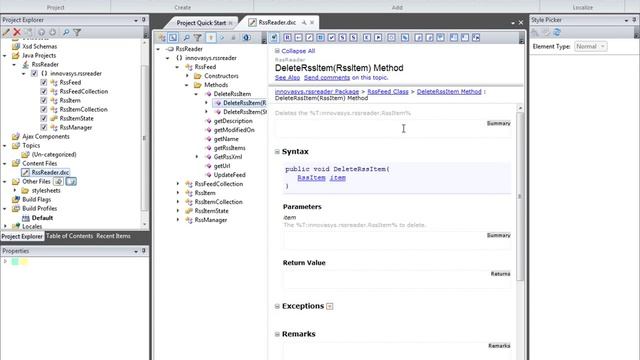640x360 pixels.
Task: Click the magnifier search icon above the RssReader tree
Action: 186,38
